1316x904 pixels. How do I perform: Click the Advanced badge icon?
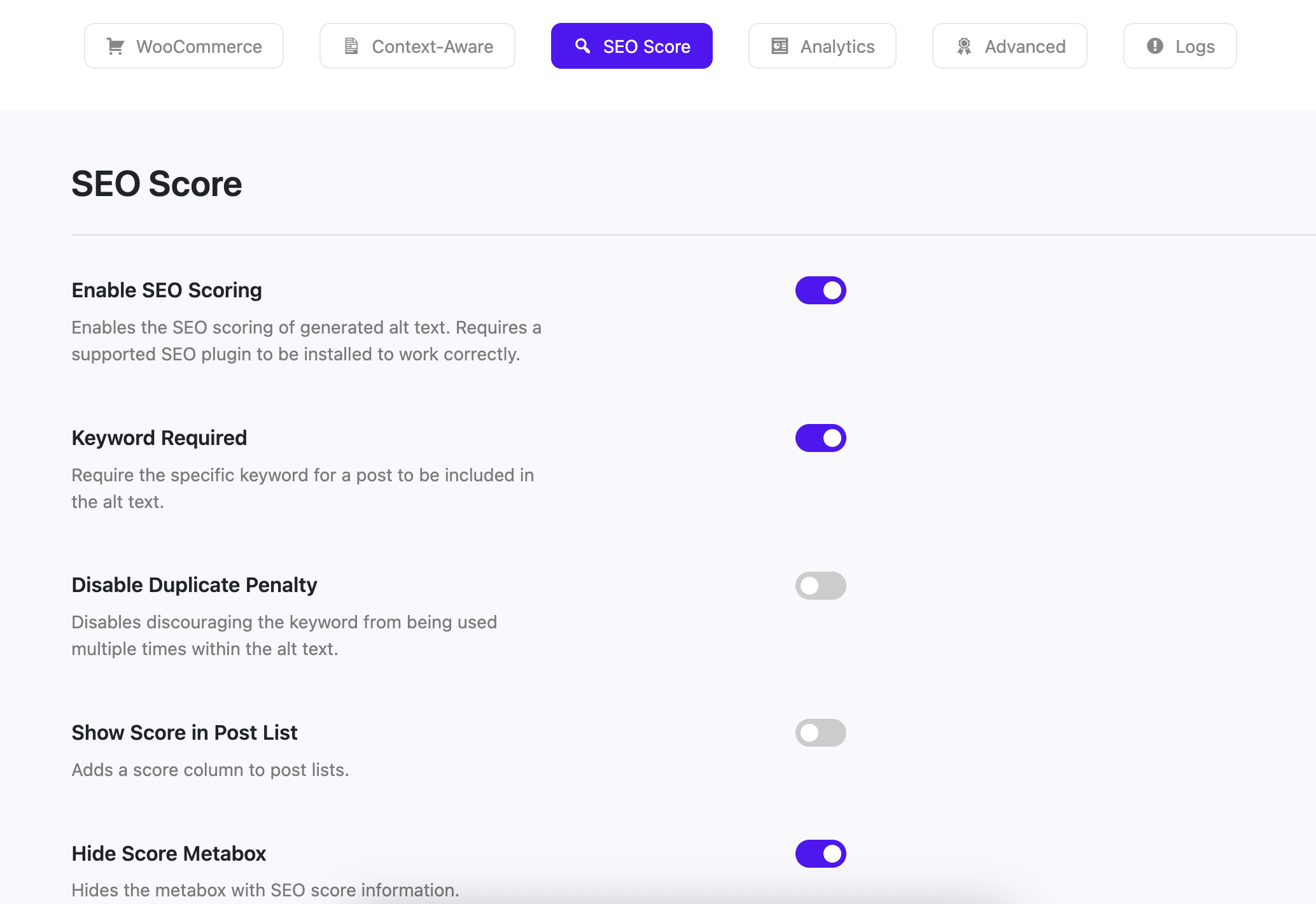(964, 46)
